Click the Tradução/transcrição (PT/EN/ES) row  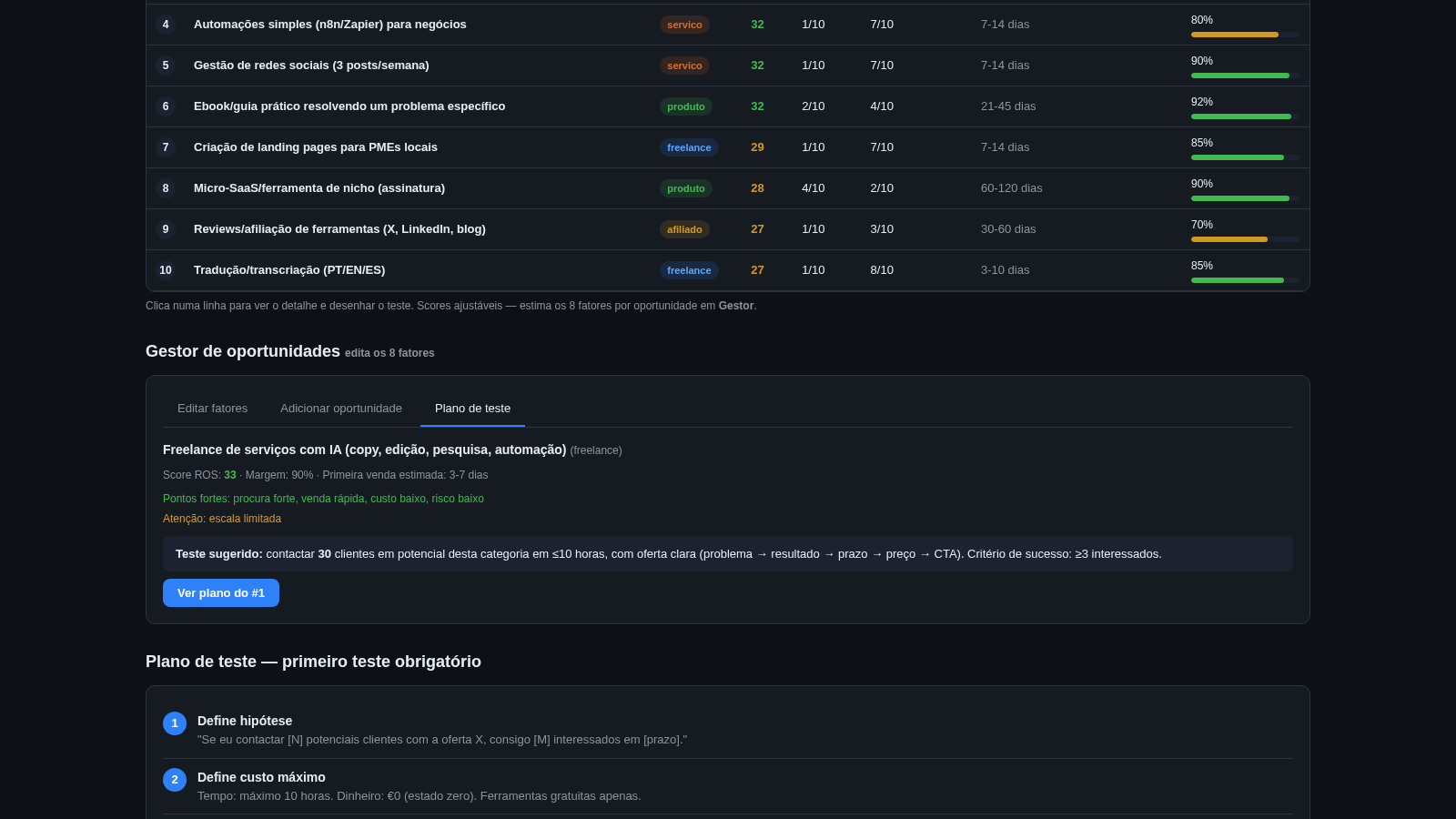point(728,270)
